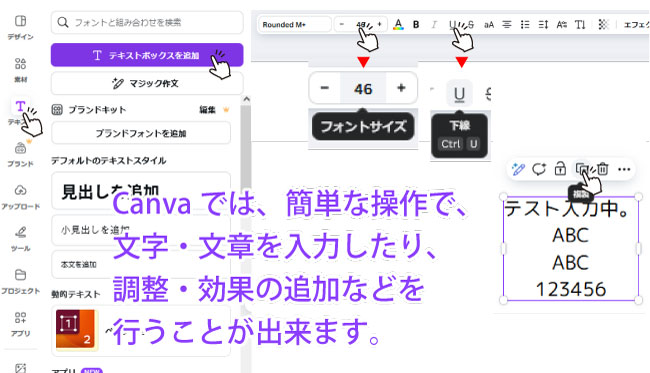Image resolution: width=650 pixels, height=373 pixels.
Task: Open the アプリ sidebar panel
Action: 20,324
